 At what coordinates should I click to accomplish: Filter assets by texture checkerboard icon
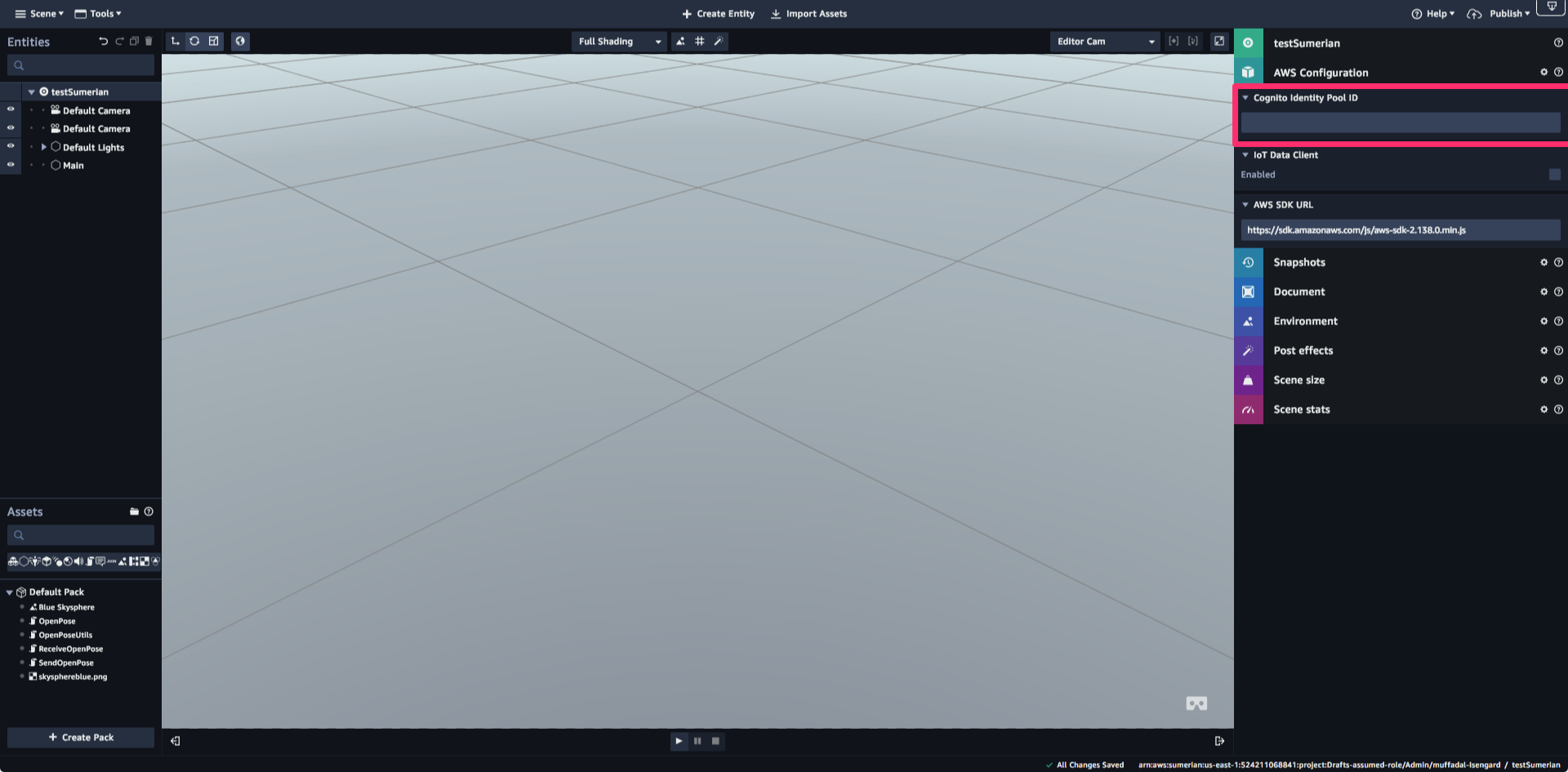[145, 561]
